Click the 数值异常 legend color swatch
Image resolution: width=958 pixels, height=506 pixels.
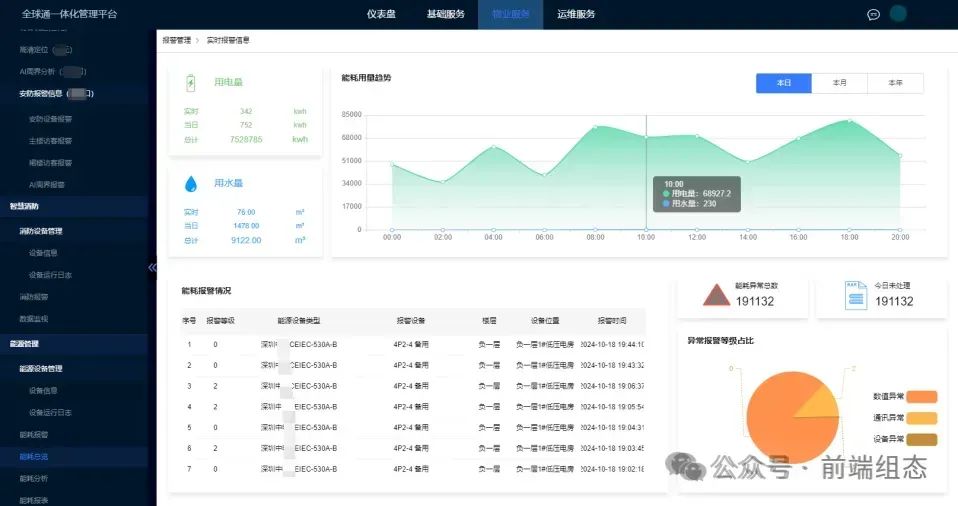922,397
